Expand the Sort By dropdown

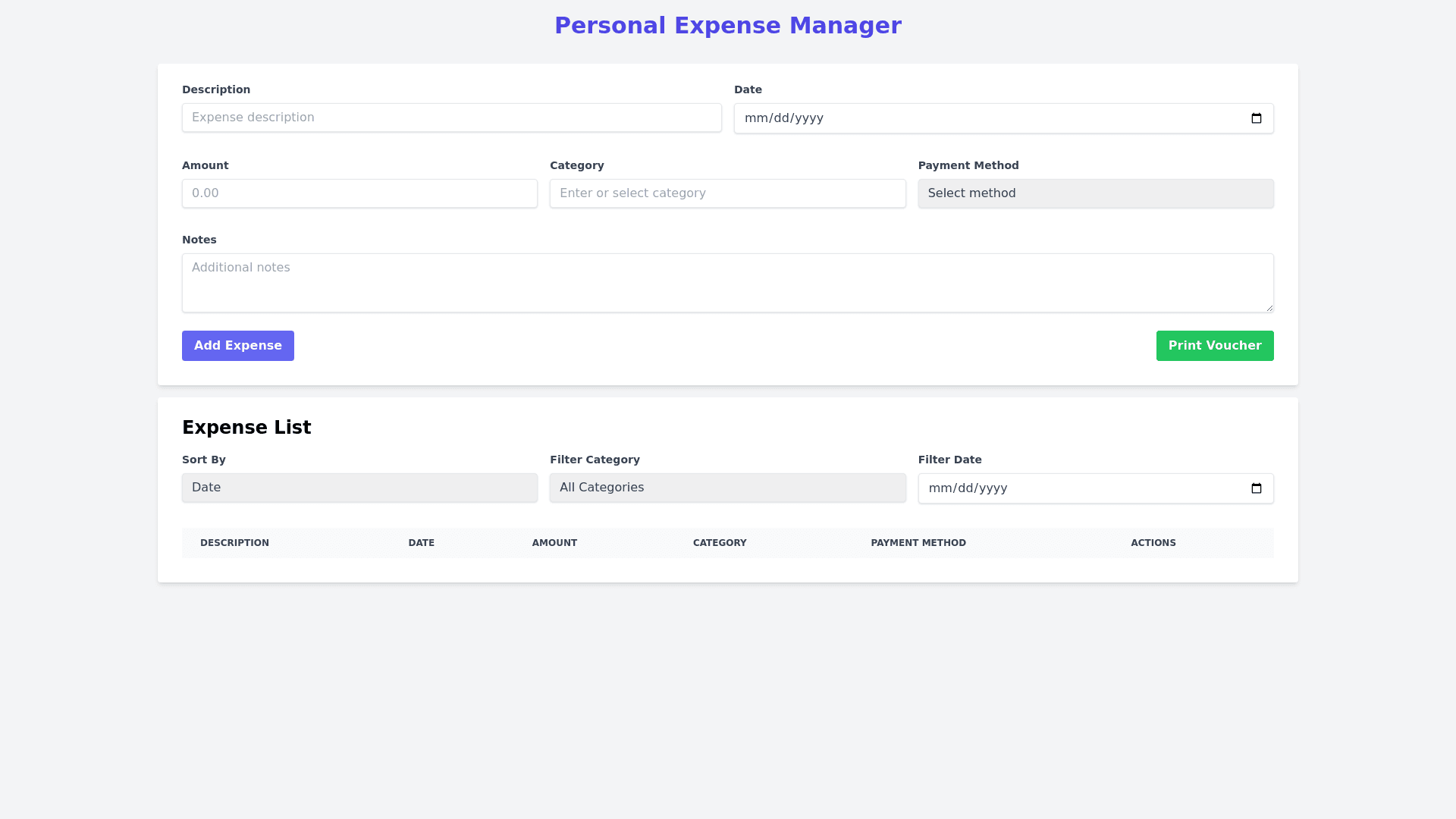359,488
